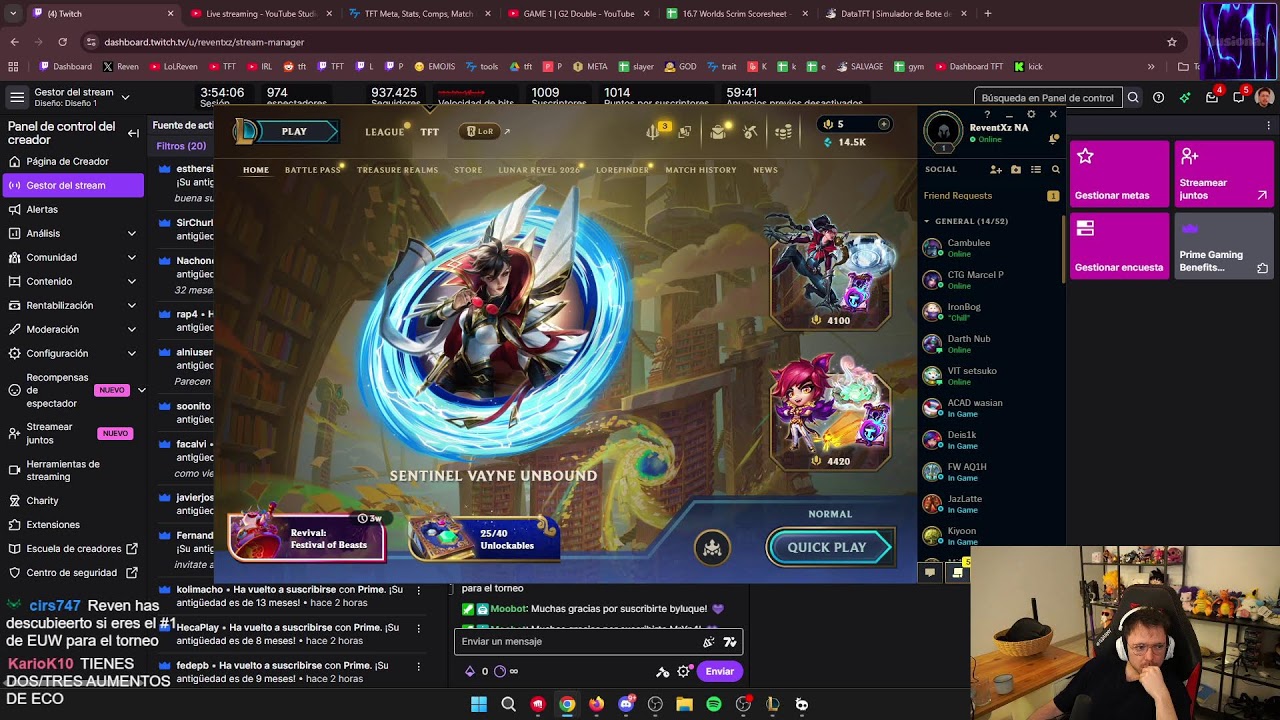The width and height of the screenshot is (1280, 720).
Task: Select the 4100 Vayne bundle card
Action: (830, 272)
